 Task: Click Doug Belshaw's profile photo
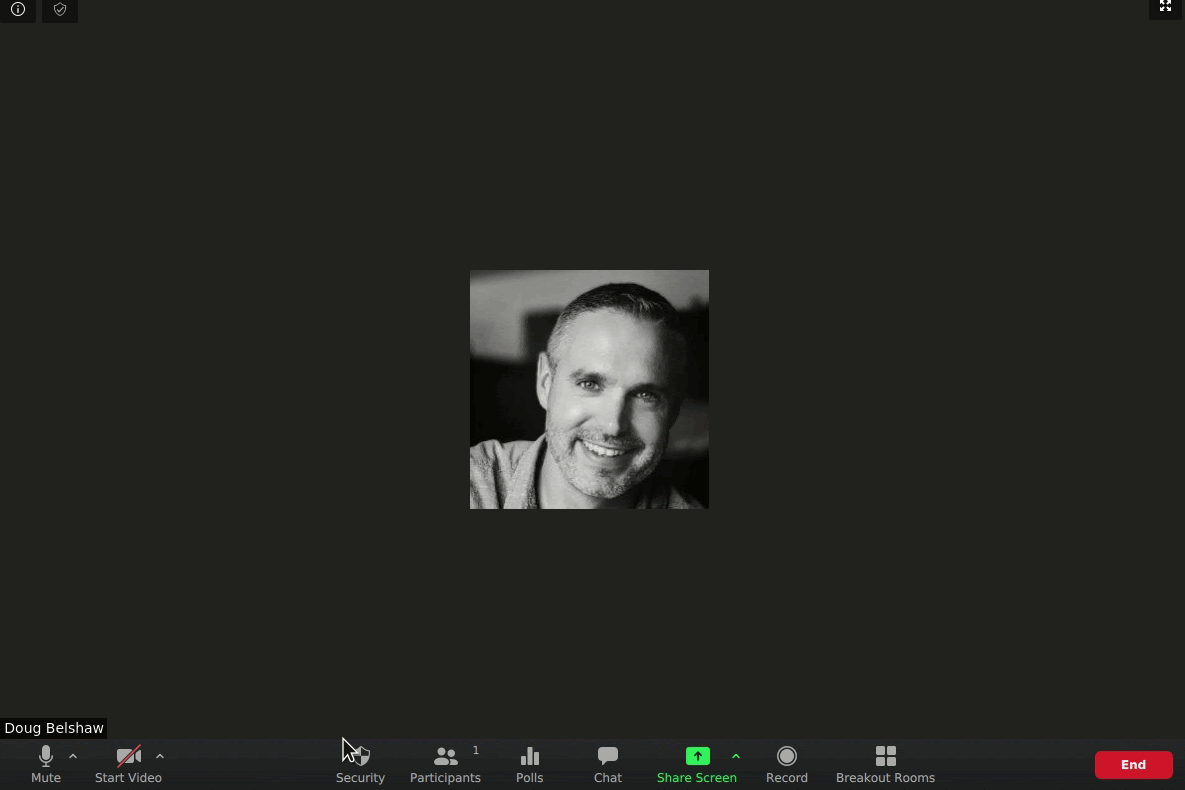[x=589, y=389]
